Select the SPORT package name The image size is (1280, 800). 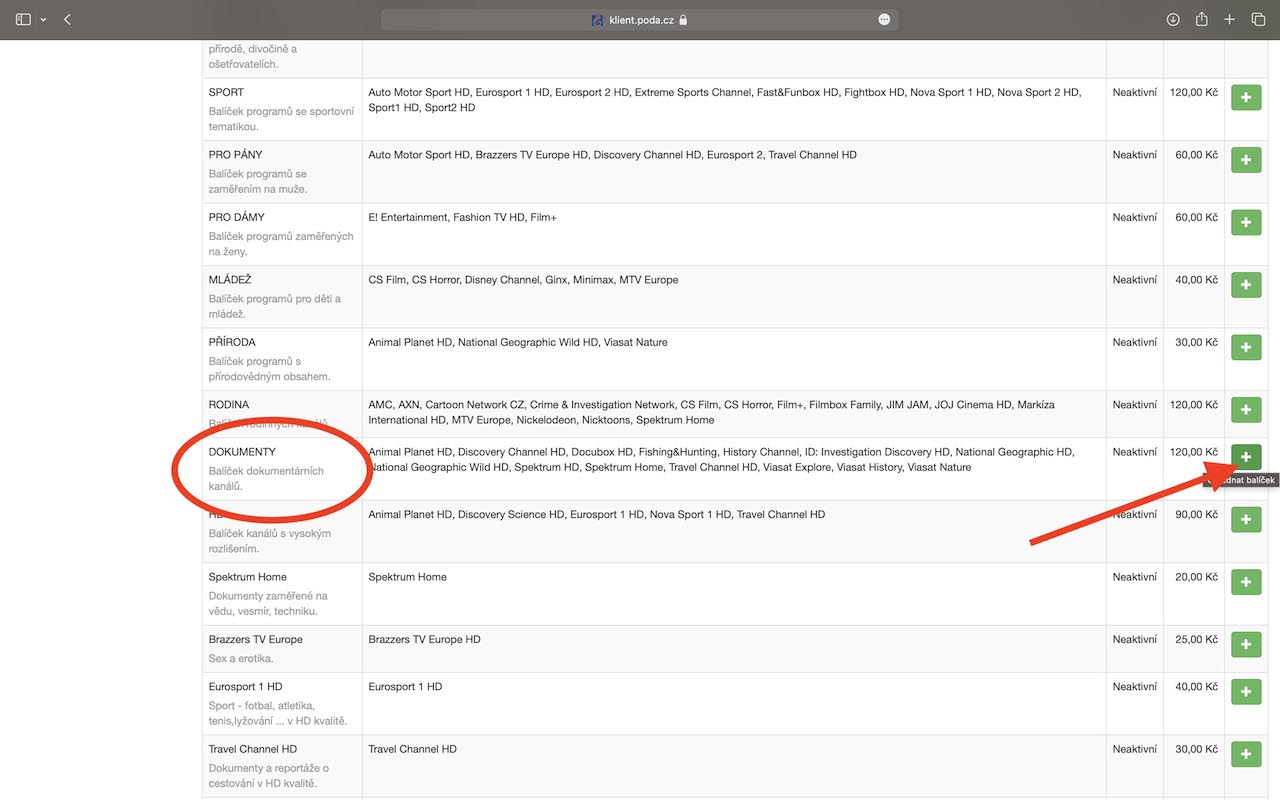pyautogui.click(x=226, y=92)
